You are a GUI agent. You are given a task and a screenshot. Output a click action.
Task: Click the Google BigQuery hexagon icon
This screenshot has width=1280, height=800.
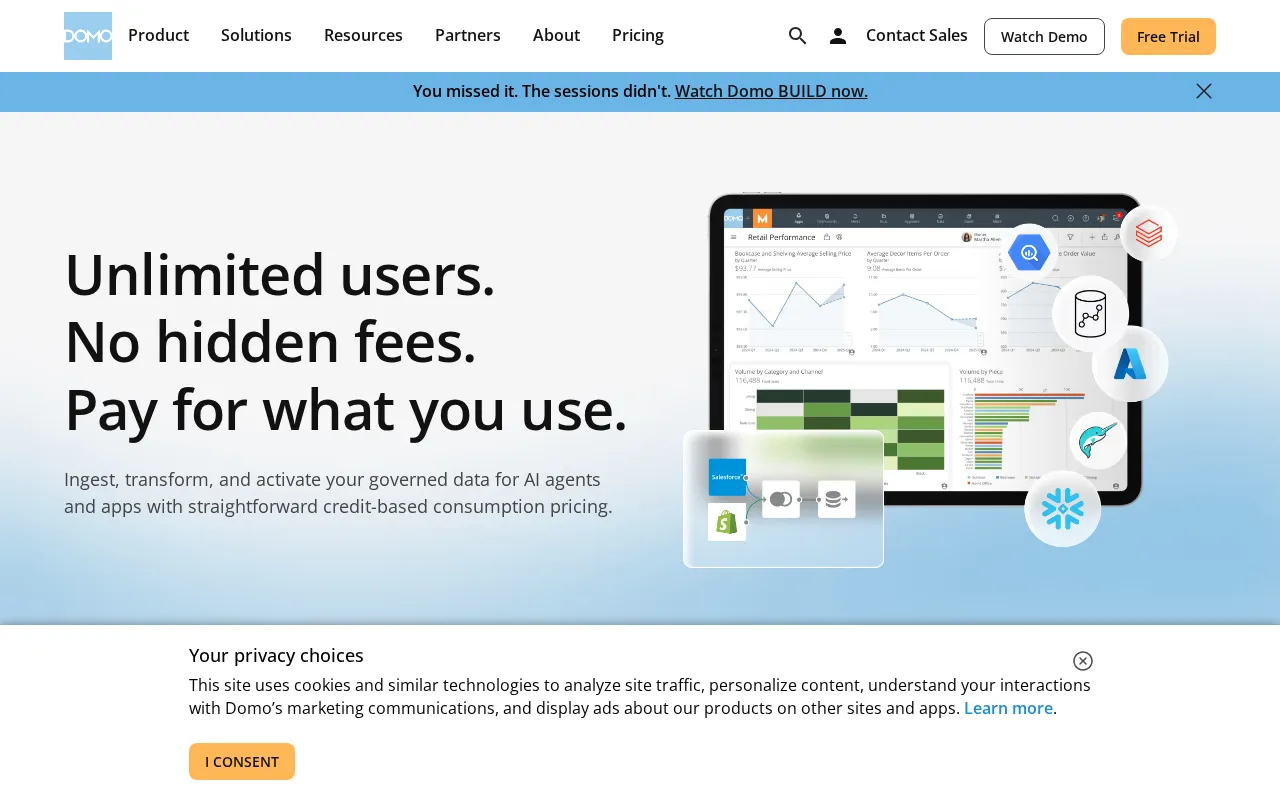[x=1029, y=253]
